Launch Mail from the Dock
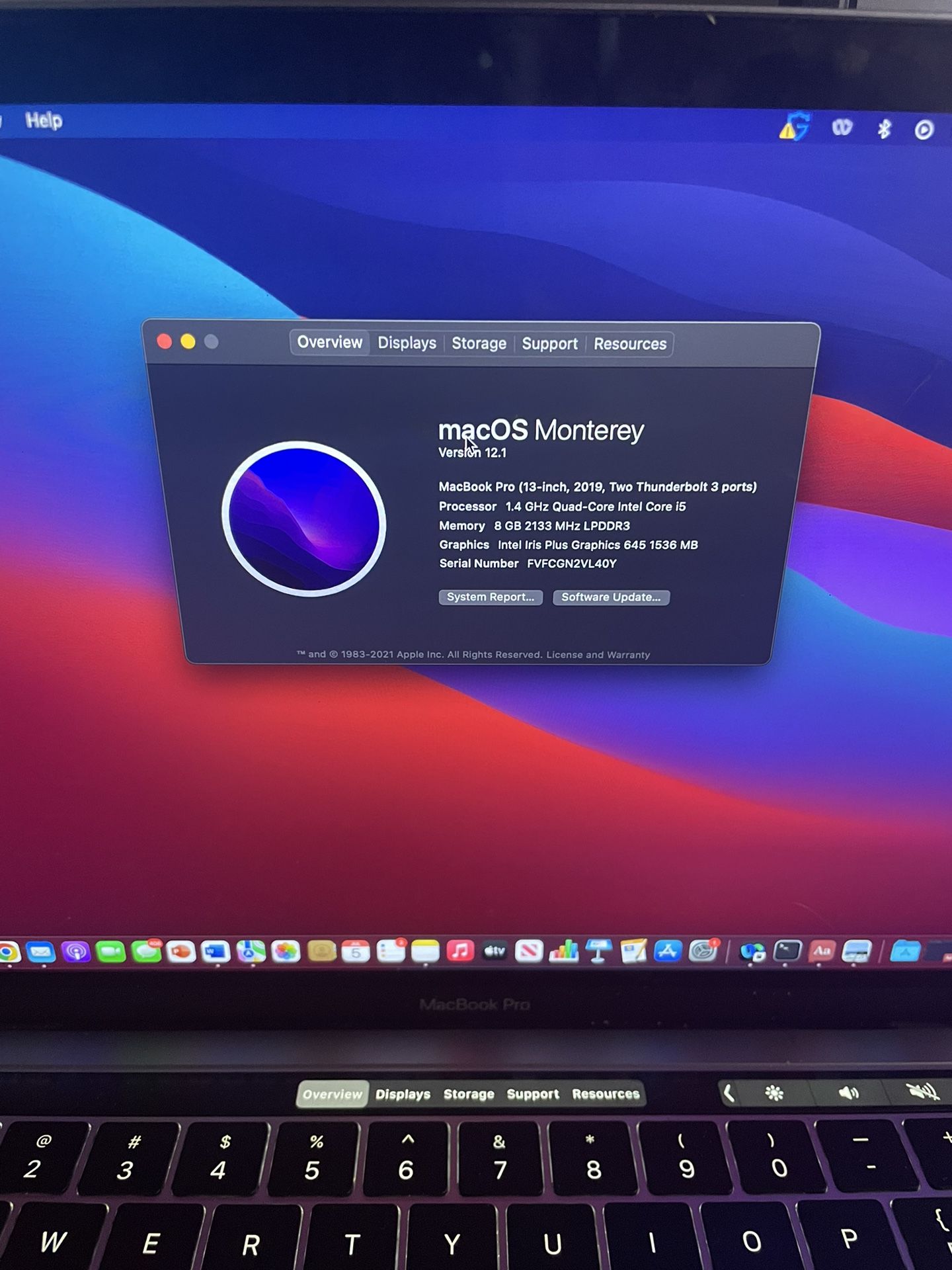 [41, 952]
